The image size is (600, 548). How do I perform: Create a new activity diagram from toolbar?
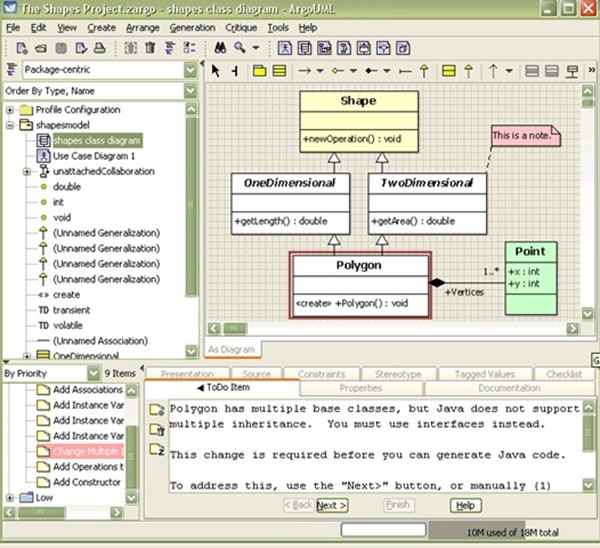point(383,48)
